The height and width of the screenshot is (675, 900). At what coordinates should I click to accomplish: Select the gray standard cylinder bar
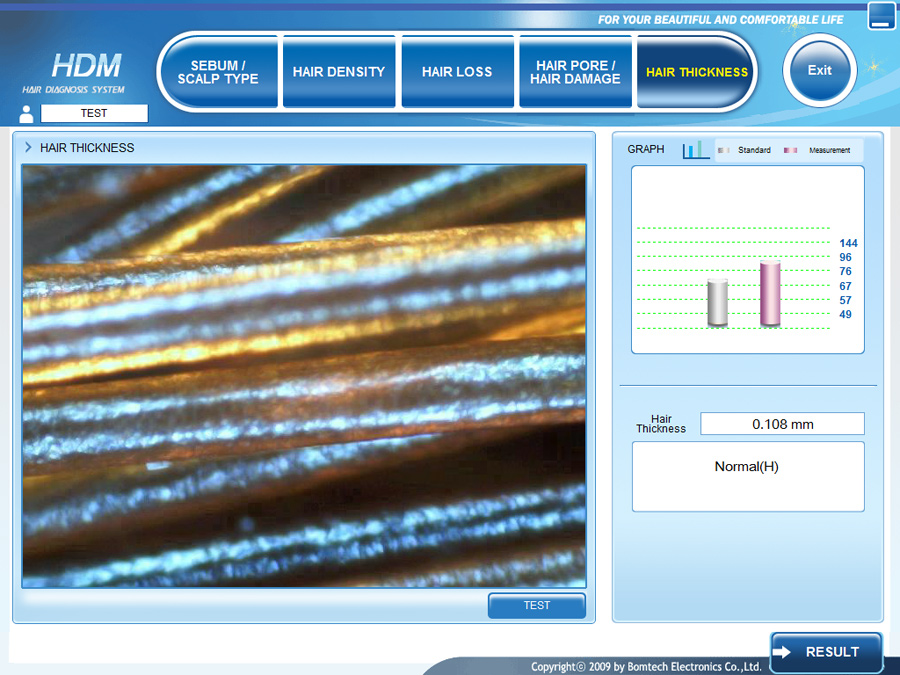click(x=717, y=303)
